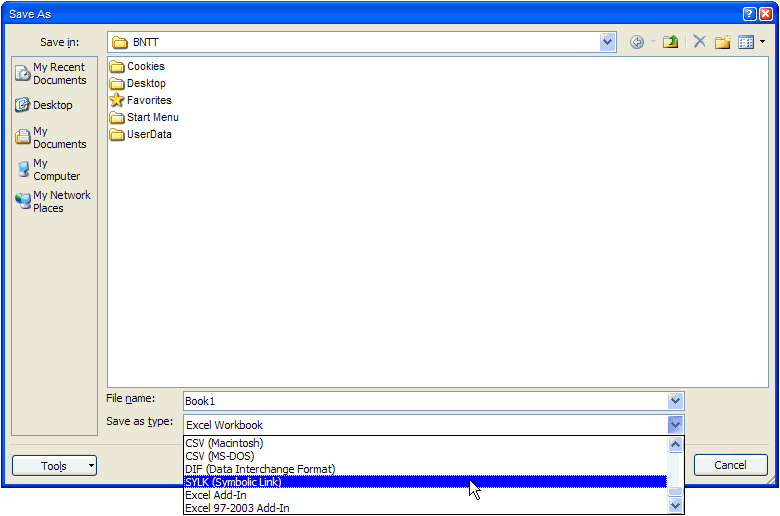Viewport: 780px width, 516px height.
Task: Click the Back arrow icon
Action: coord(637,42)
